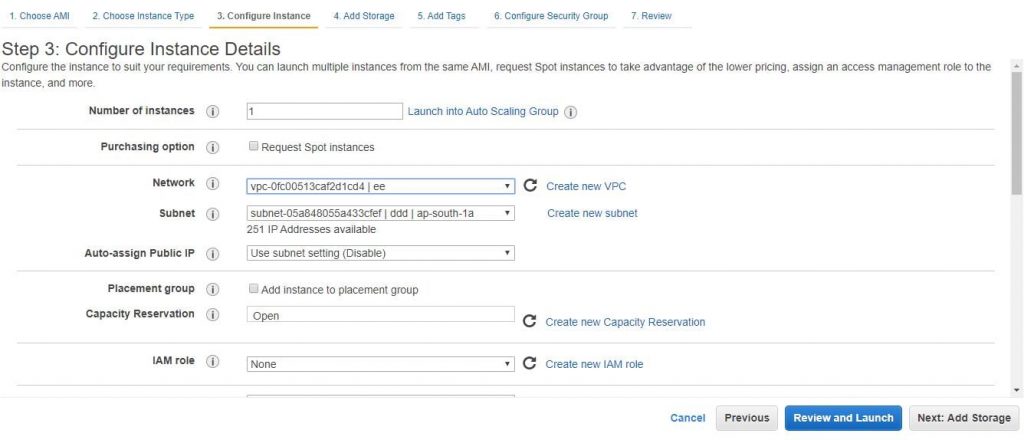
Task: Open the IAM role dropdown
Action: point(381,364)
